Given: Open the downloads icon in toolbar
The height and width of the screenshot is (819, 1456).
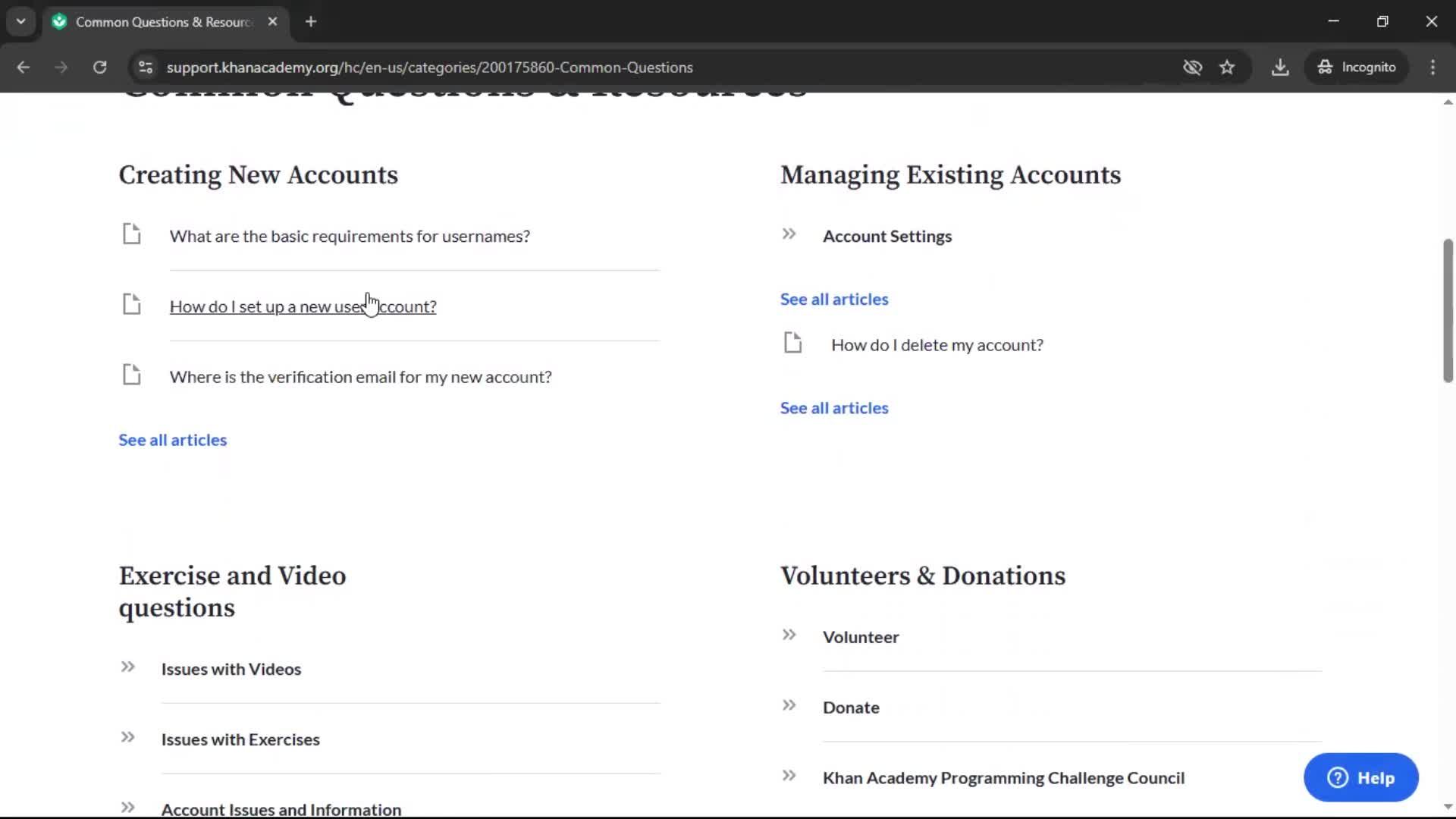Looking at the screenshot, I should [x=1280, y=67].
